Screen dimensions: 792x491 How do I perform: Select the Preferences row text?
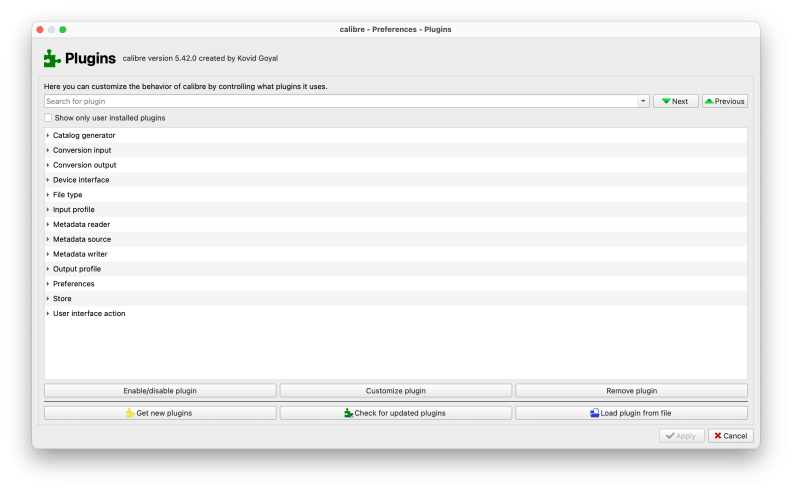click(73, 283)
